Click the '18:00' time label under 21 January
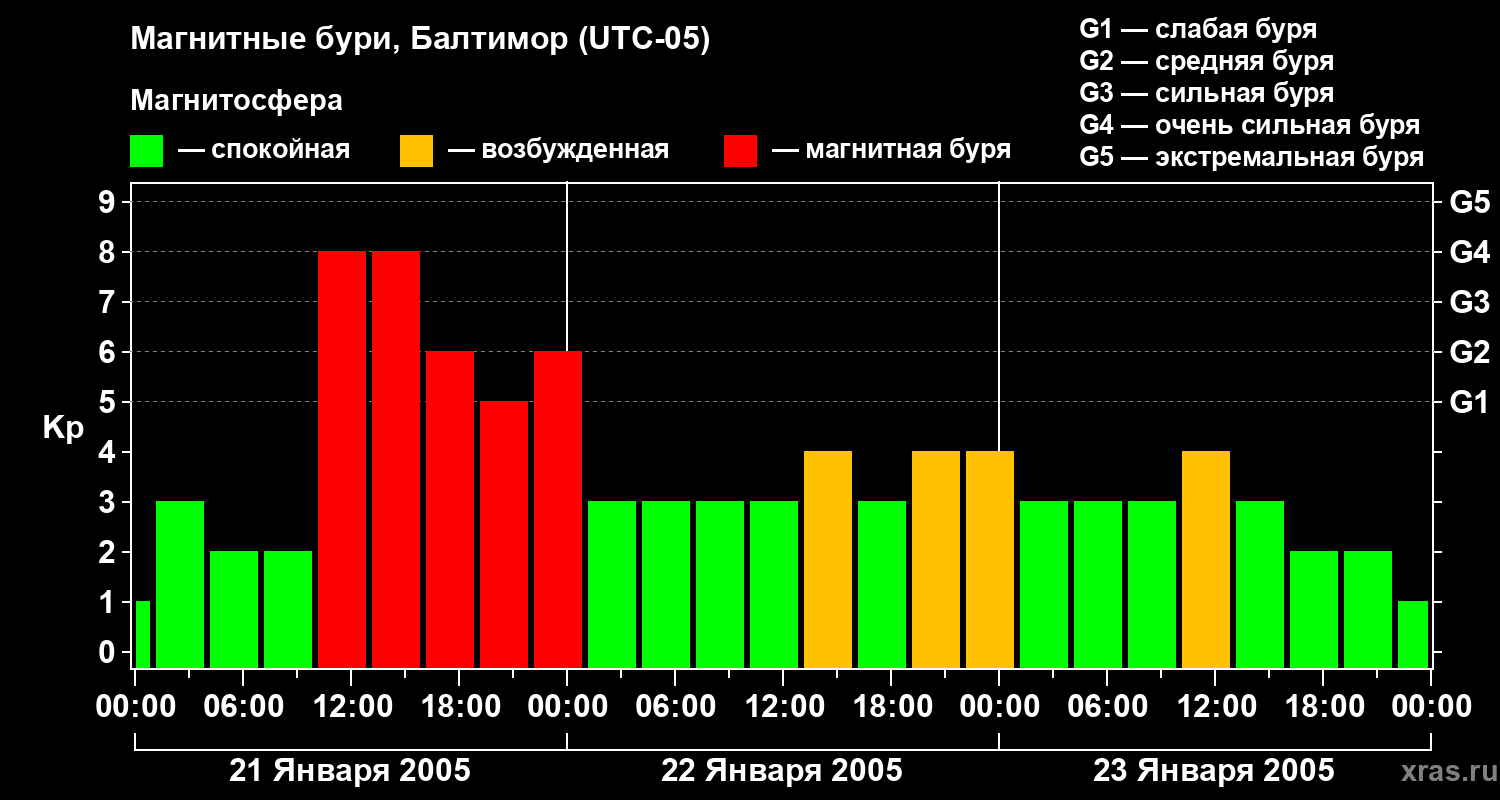The height and width of the screenshot is (800, 1500). [x=459, y=707]
